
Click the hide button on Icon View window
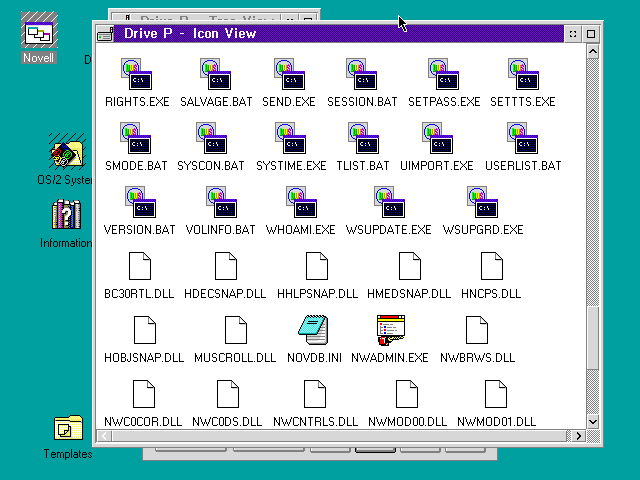[x=573, y=34]
